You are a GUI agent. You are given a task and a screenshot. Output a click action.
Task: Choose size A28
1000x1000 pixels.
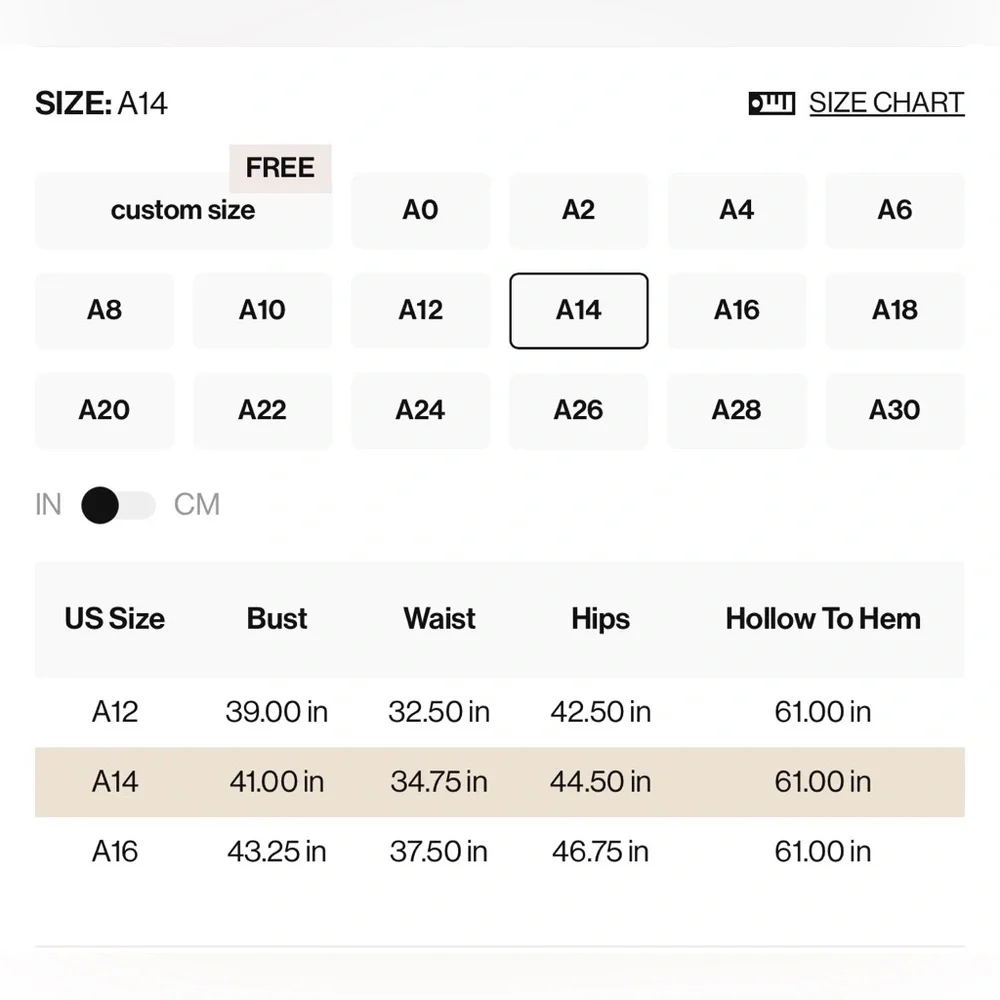point(737,411)
